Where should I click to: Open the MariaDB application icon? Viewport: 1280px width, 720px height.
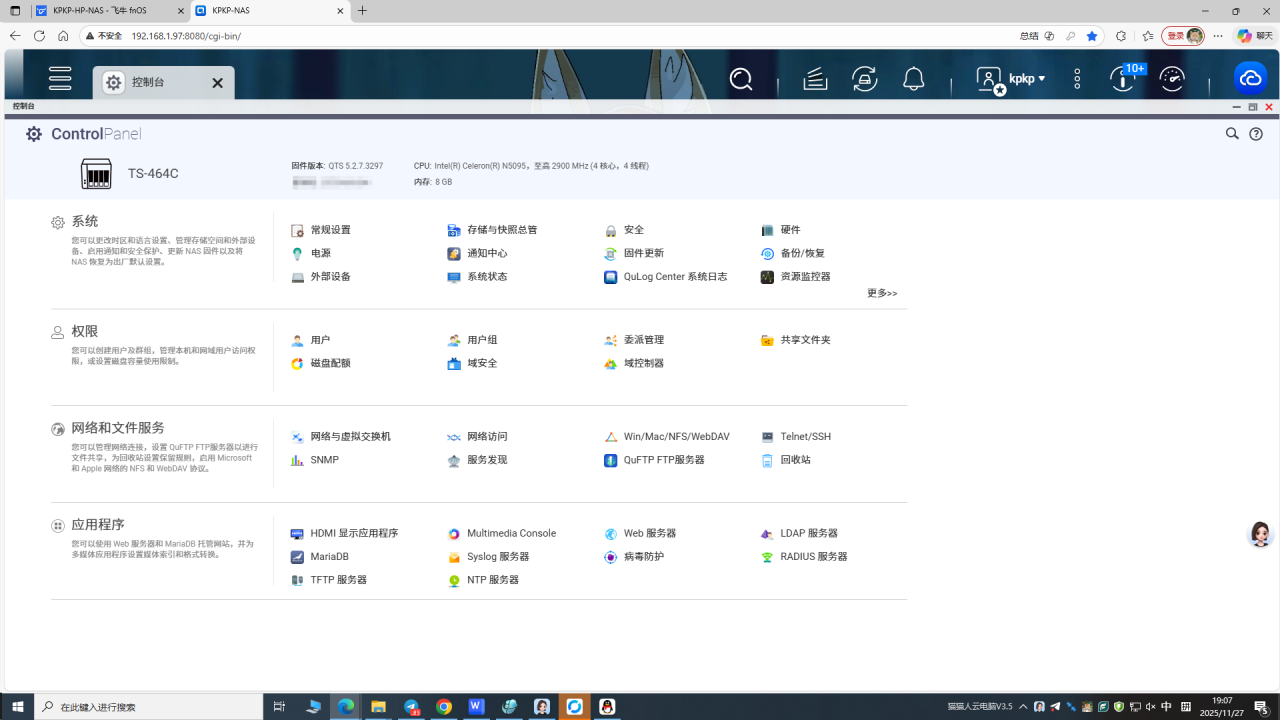[326, 557]
